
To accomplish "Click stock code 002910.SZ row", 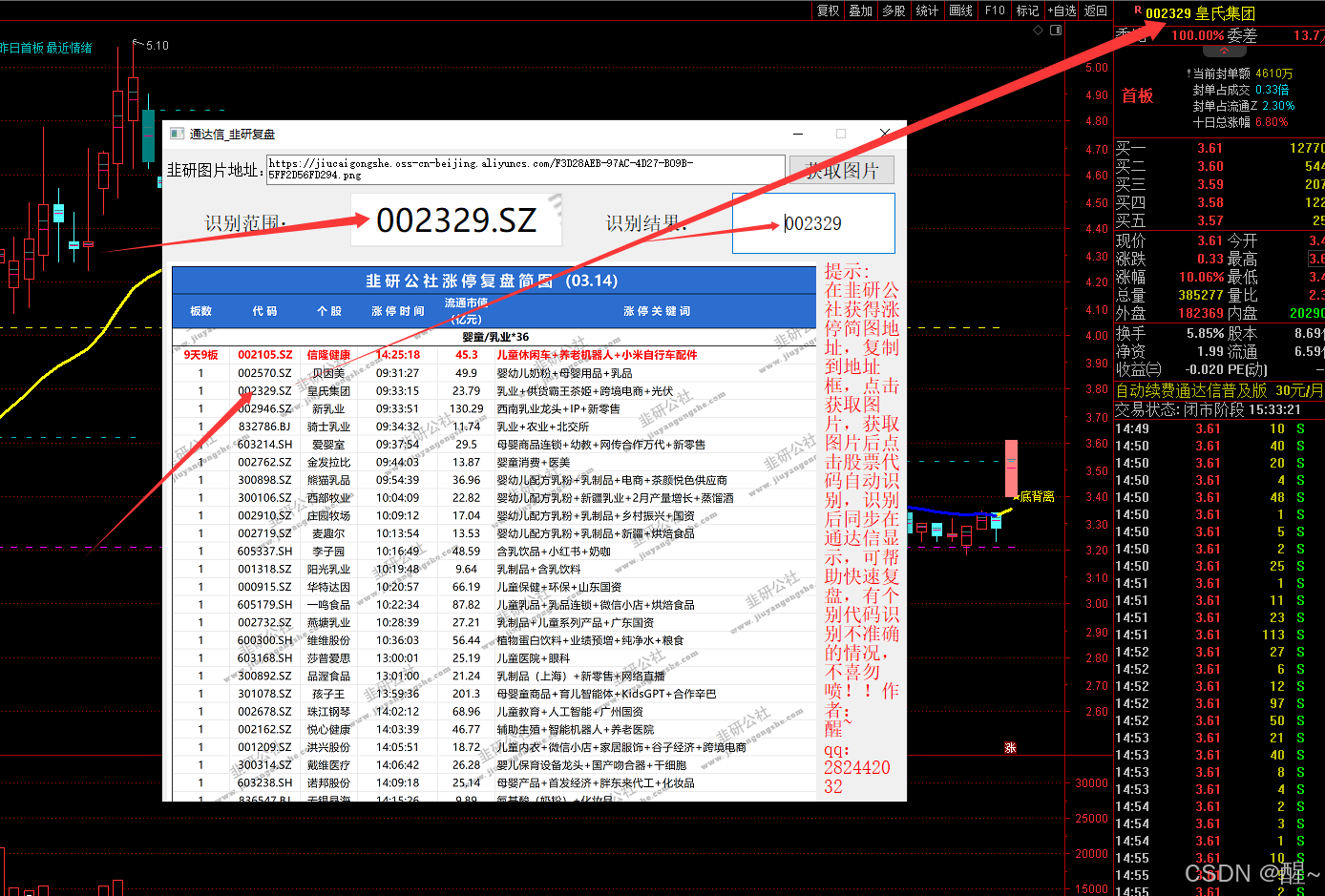I will pyautogui.click(x=265, y=515).
